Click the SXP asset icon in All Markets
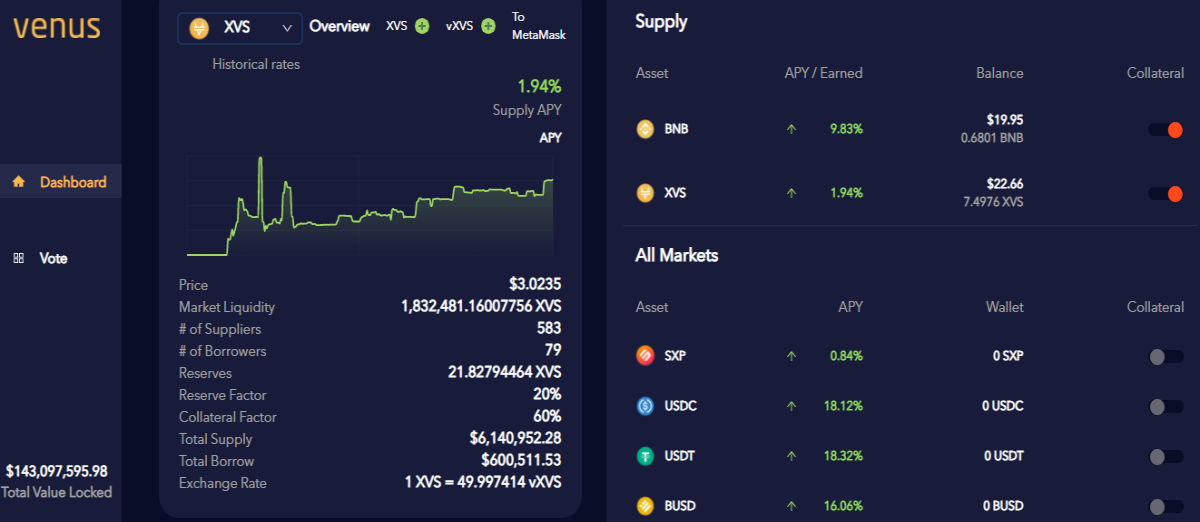The image size is (1200, 522). click(645, 355)
